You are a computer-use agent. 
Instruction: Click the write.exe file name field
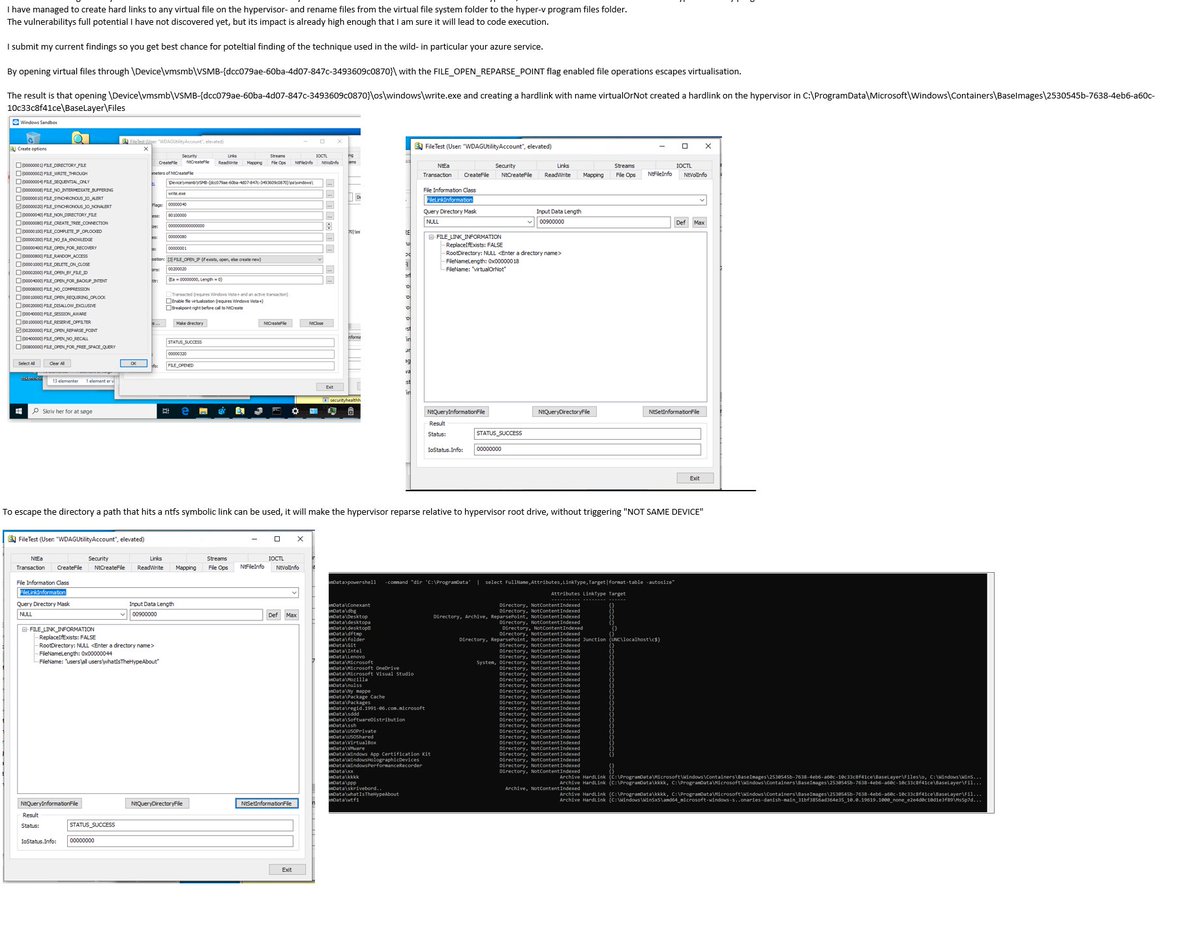[244, 194]
